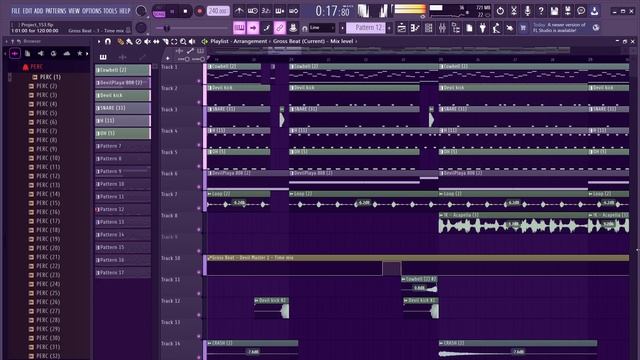The height and width of the screenshot is (360, 640).
Task: Select the browser starred favorites tab
Action: pyautogui.click(x=80, y=53)
